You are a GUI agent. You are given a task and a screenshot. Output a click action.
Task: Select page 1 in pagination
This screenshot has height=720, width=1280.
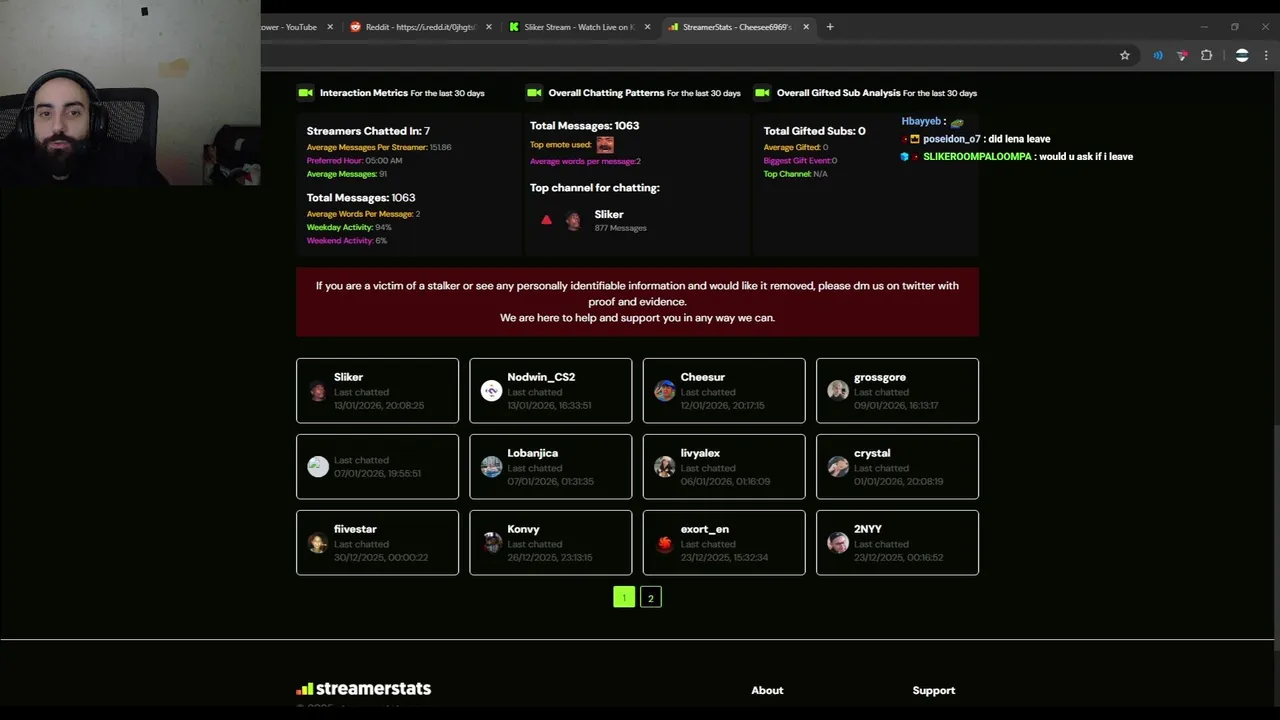point(624,598)
